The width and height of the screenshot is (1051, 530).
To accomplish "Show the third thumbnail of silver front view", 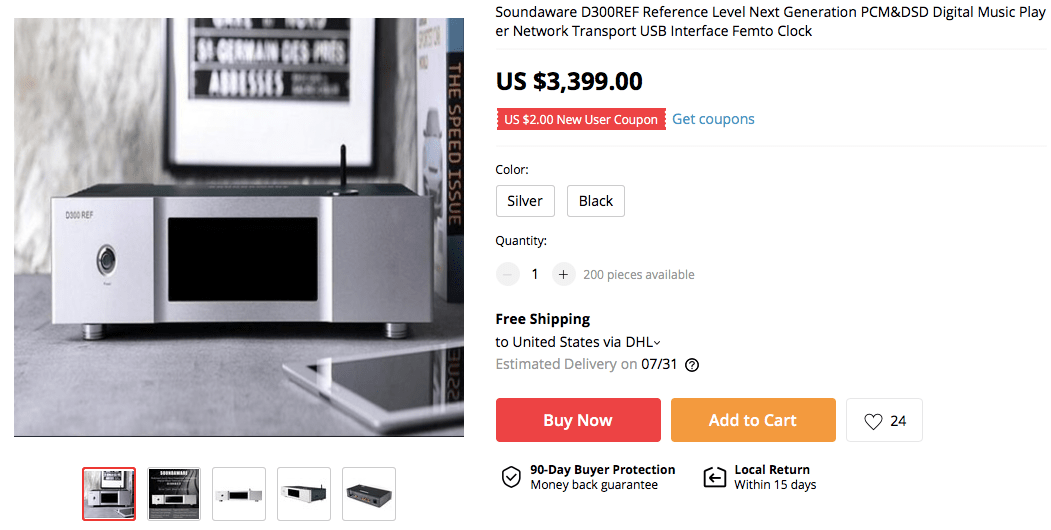I will pyautogui.click(x=239, y=494).
